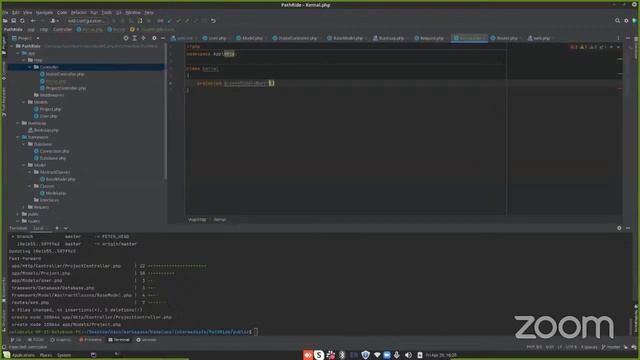Click the Project tree vertical scrollbar
The width and height of the screenshot is (640, 360).
point(165,112)
